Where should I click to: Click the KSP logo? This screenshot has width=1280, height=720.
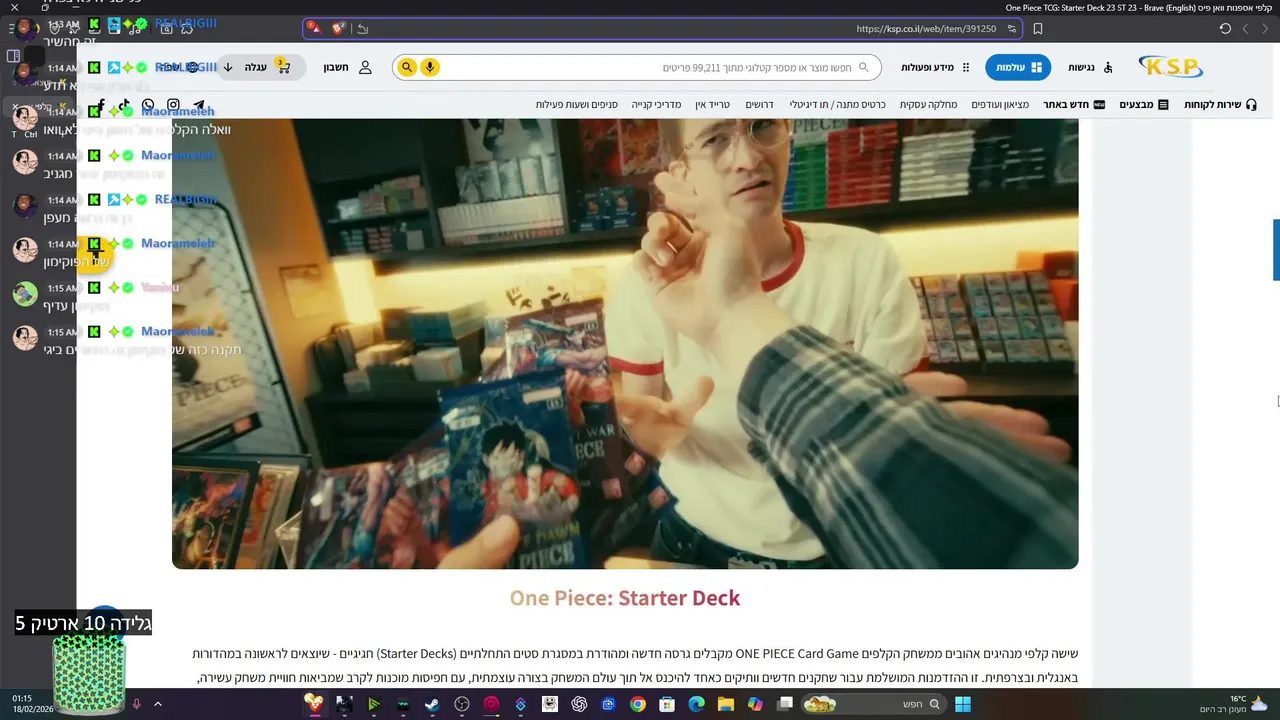[x=1170, y=67]
